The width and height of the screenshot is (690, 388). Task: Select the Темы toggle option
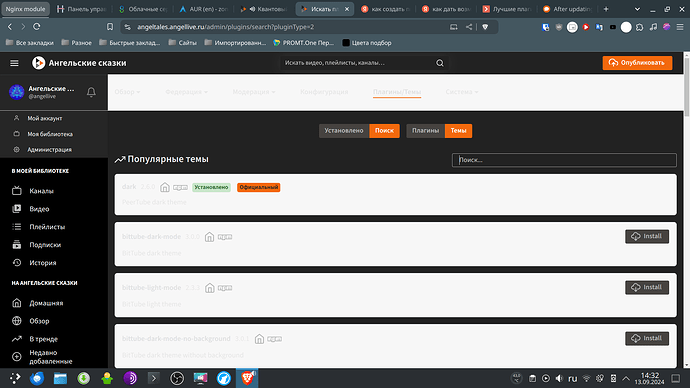(458, 131)
